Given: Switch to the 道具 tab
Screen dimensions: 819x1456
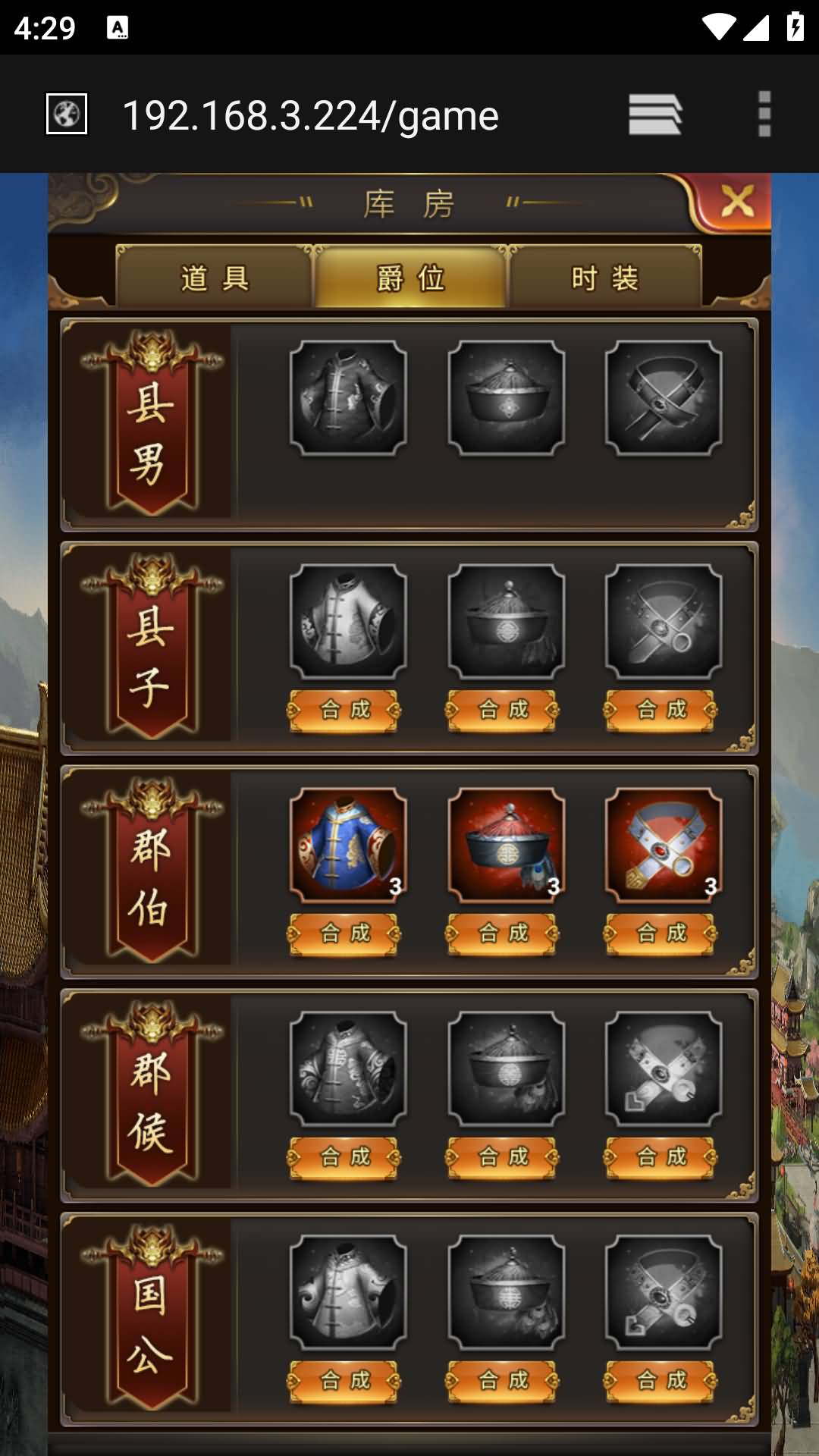Looking at the screenshot, I should [215, 278].
